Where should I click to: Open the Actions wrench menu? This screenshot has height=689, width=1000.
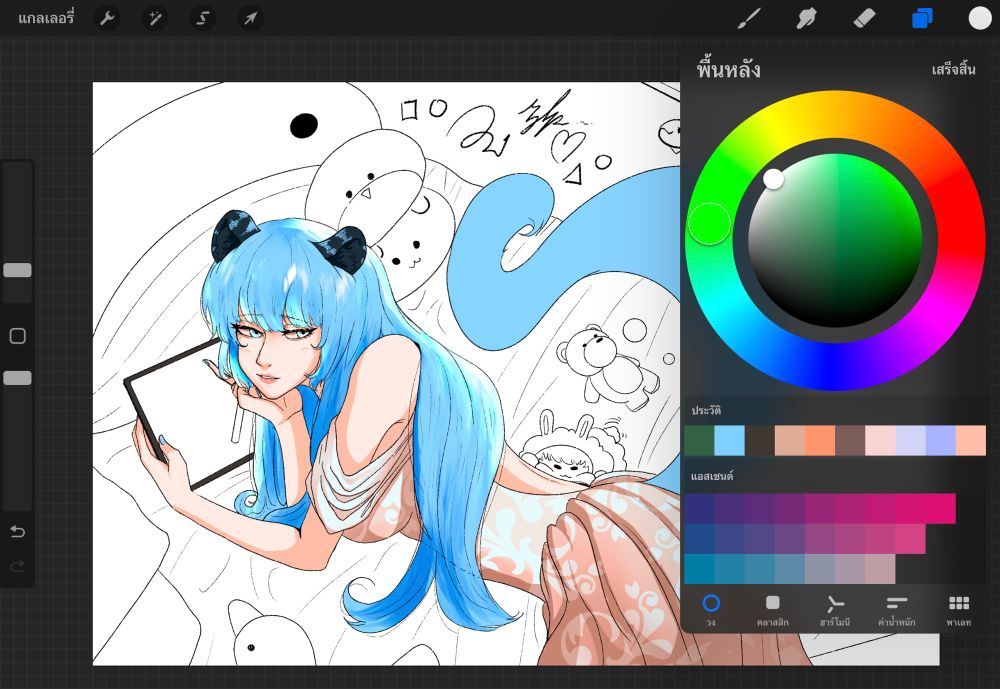(x=107, y=18)
